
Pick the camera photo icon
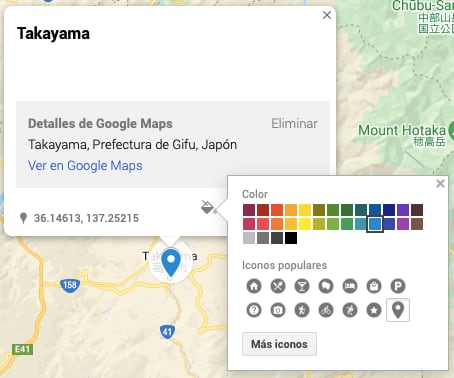[x=278, y=310]
